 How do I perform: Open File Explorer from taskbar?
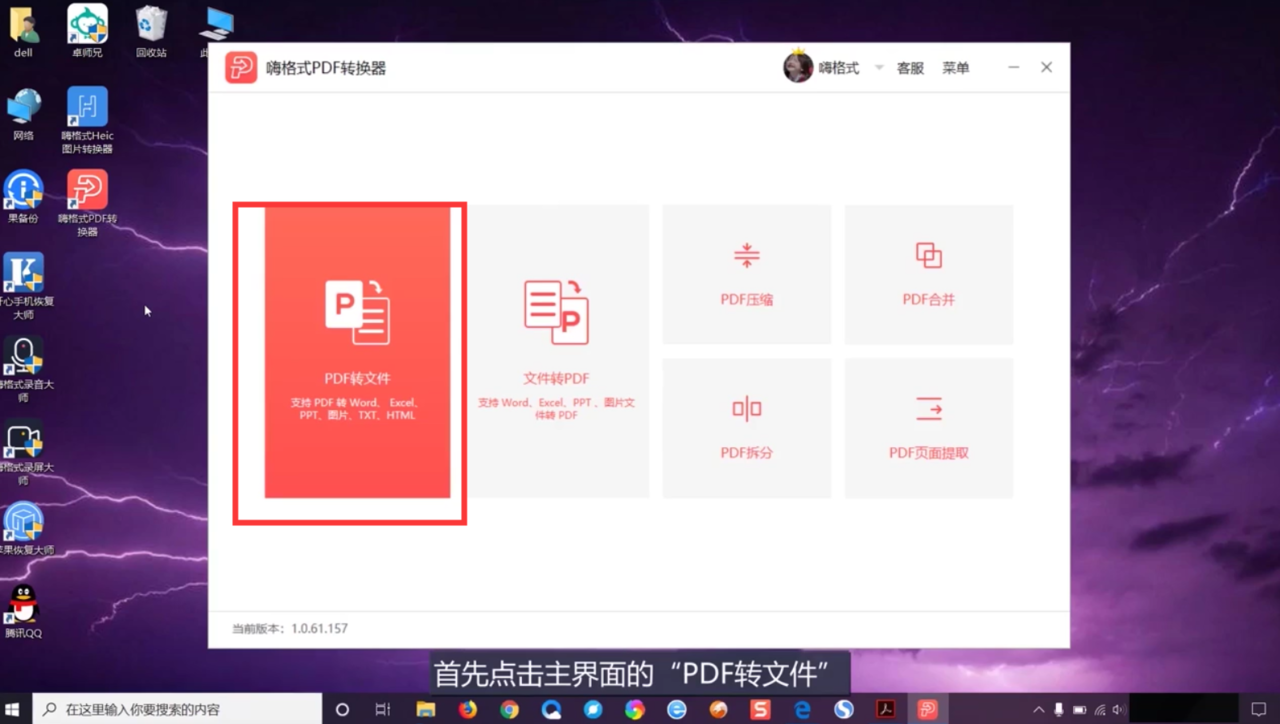click(x=426, y=709)
